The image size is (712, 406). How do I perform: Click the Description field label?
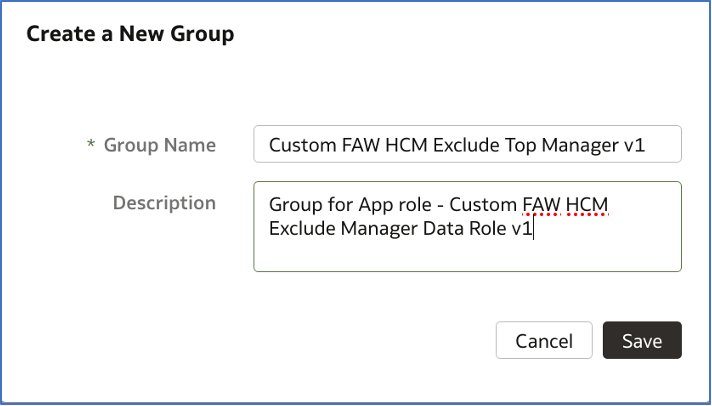click(x=164, y=202)
